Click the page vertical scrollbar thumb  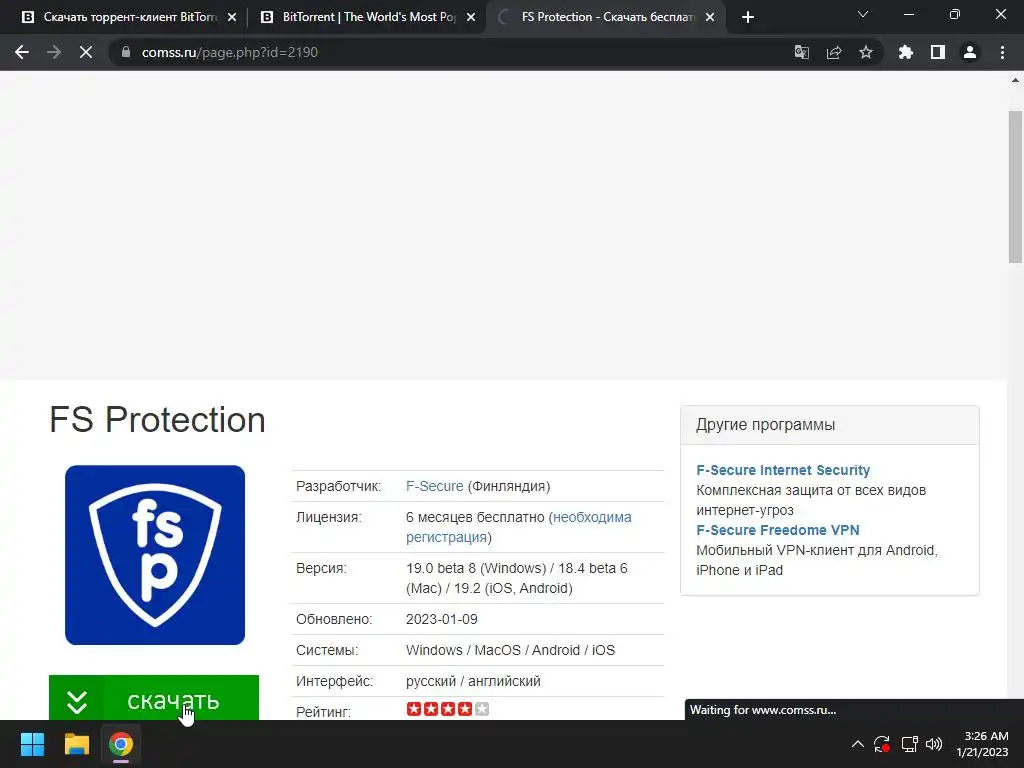1015,187
